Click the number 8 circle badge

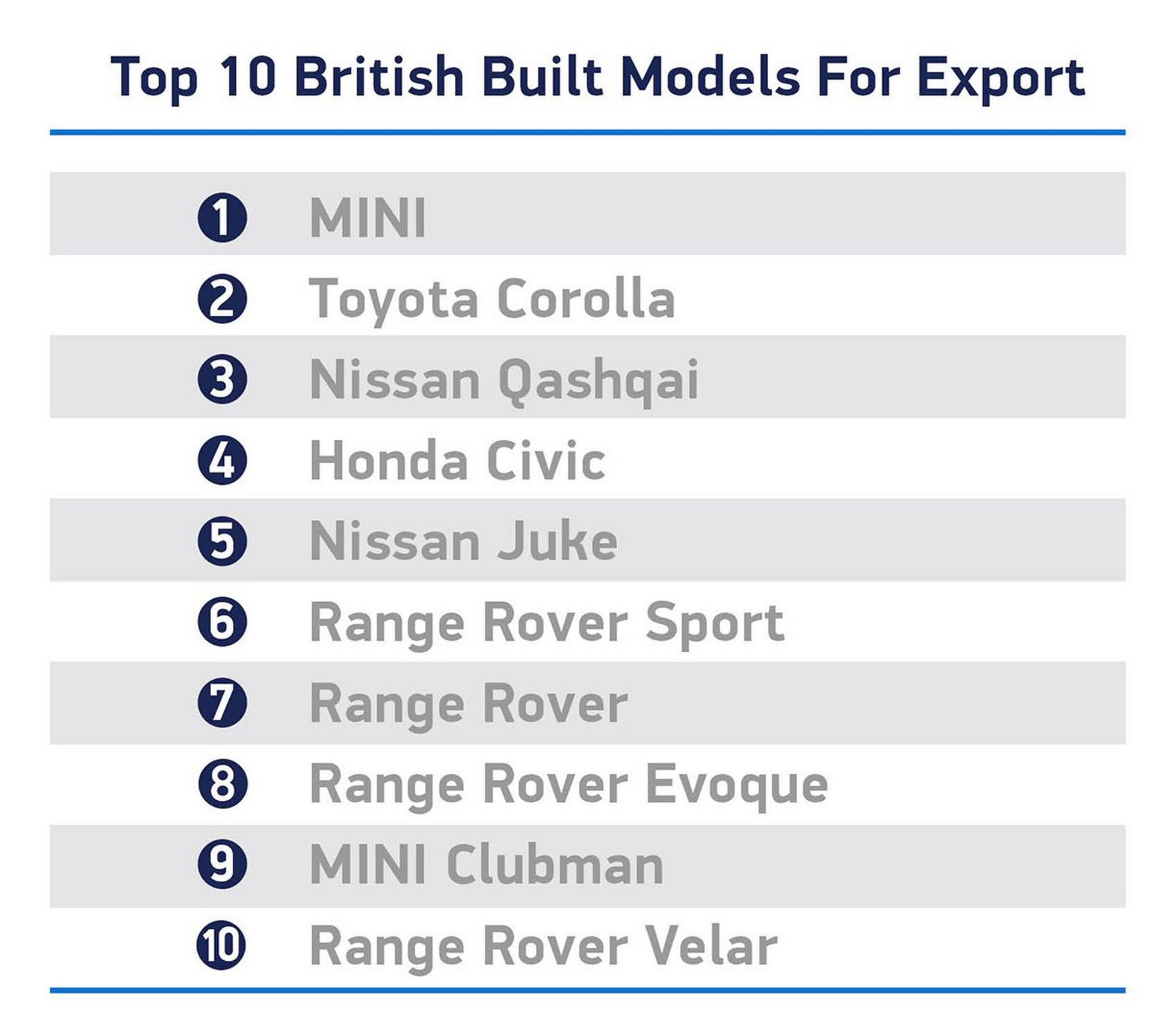[222, 784]
